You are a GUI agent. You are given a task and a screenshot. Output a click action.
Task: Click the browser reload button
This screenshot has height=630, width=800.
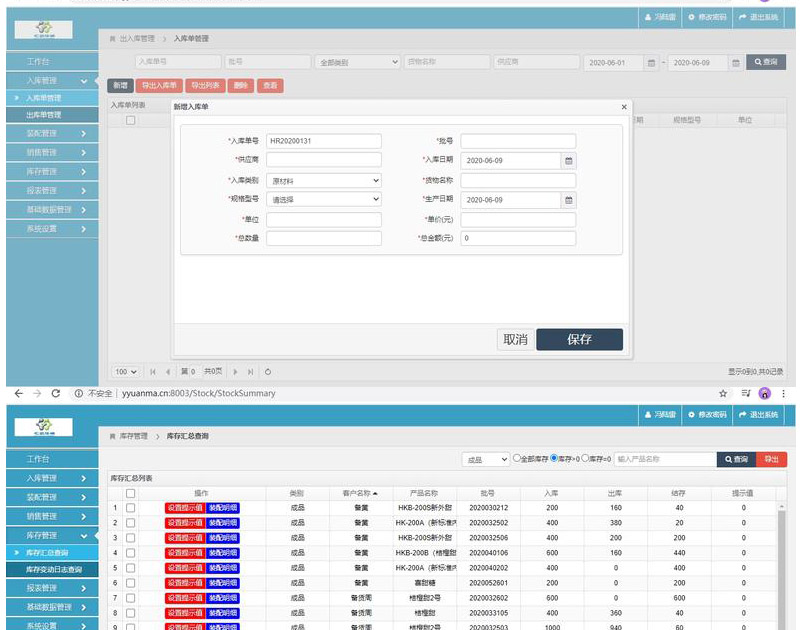(56, 394)
